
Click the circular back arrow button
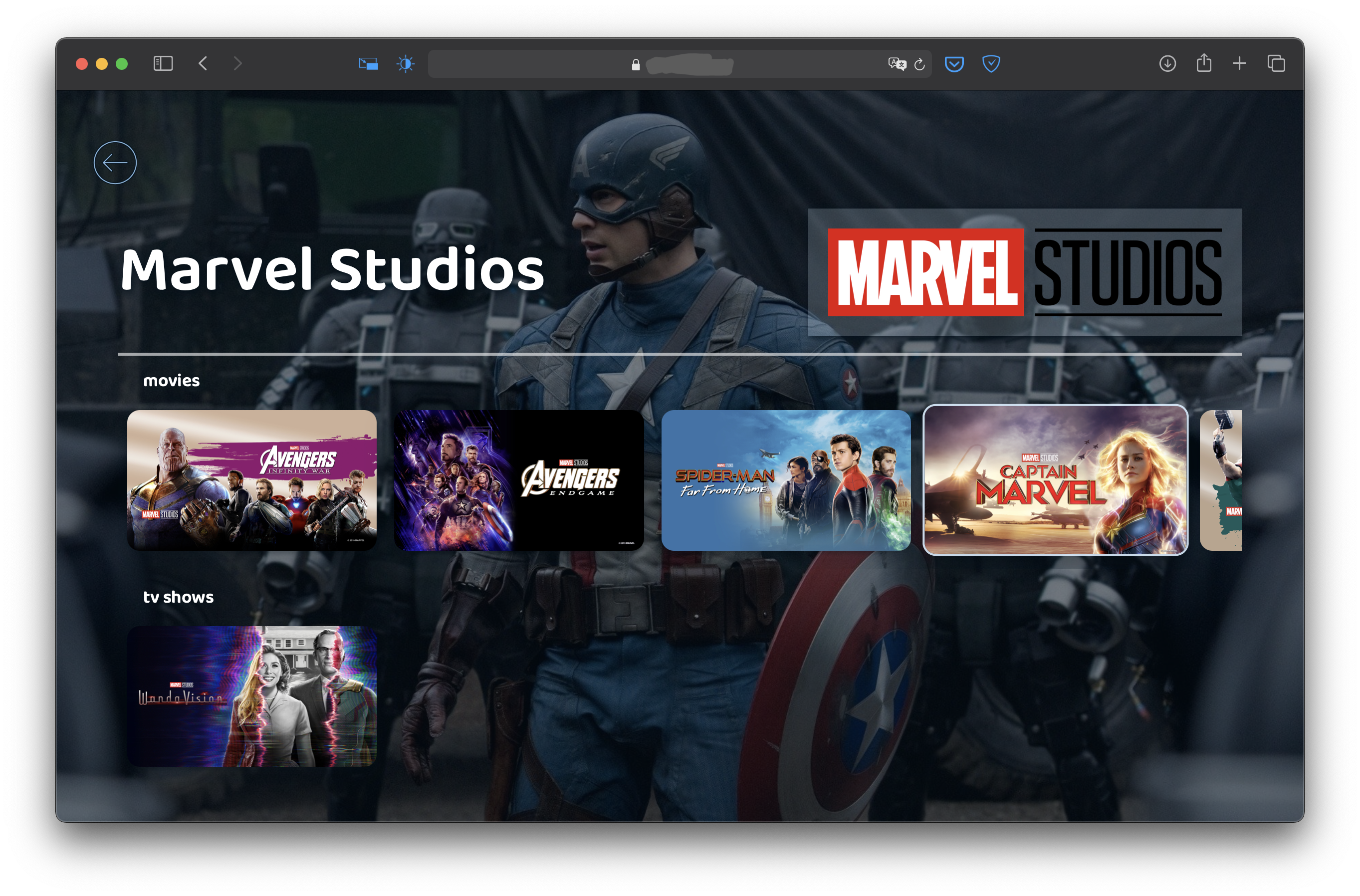click(115, 163)
